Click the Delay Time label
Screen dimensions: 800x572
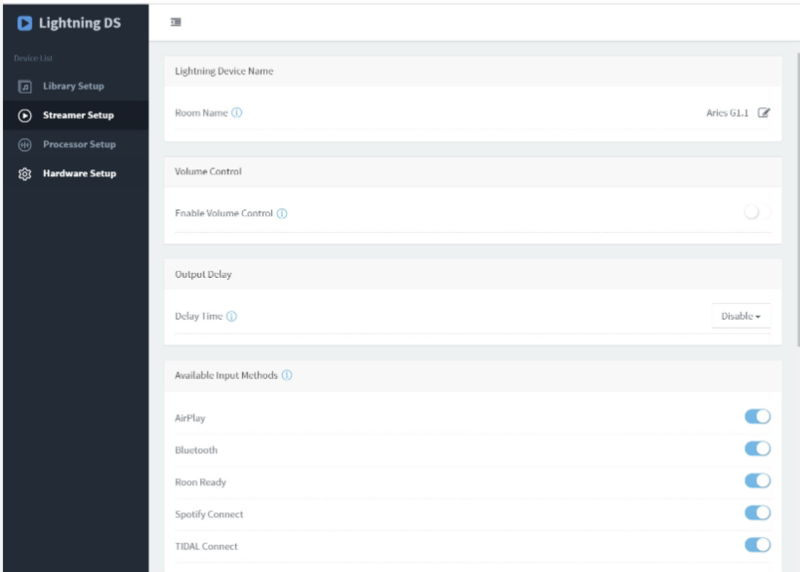(198, 316)
